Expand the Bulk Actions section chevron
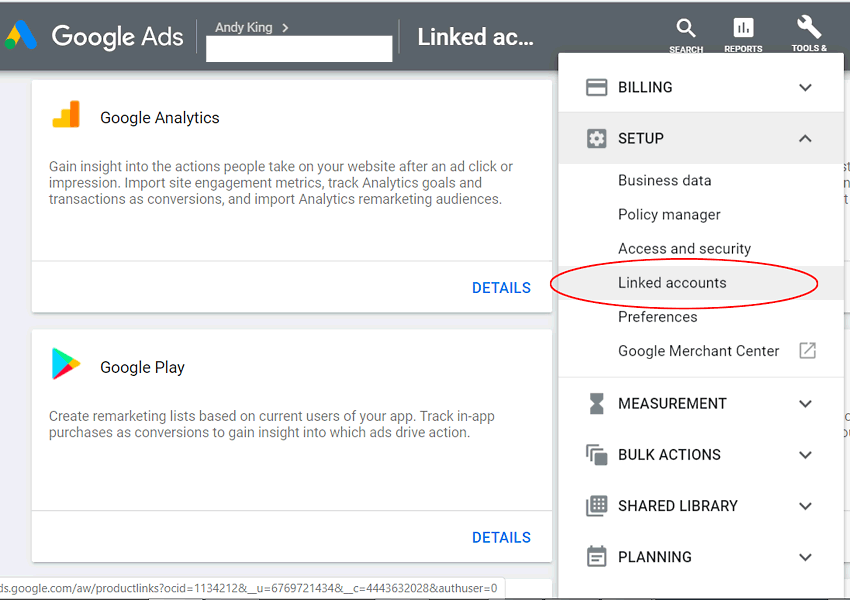This screenshot has height=600, width=850. [x=805, y=455]
